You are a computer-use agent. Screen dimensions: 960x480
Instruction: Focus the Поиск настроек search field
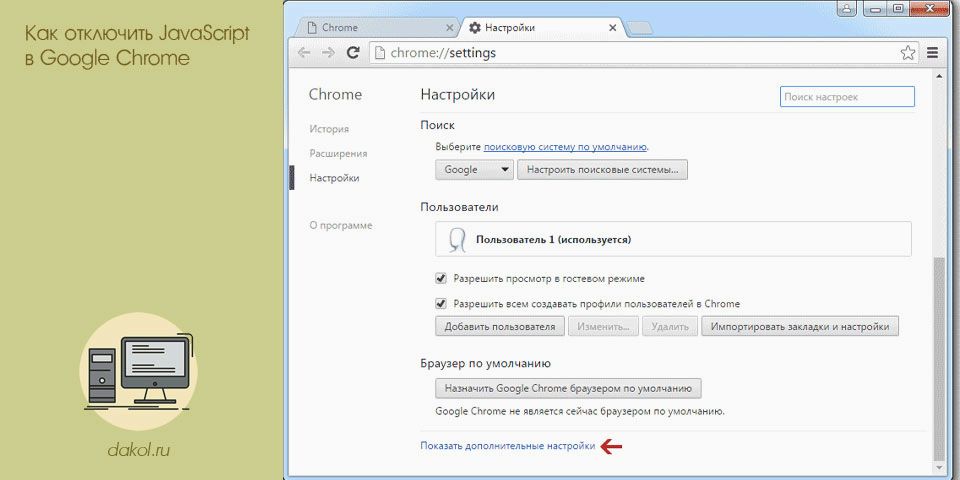click(847, 97)
